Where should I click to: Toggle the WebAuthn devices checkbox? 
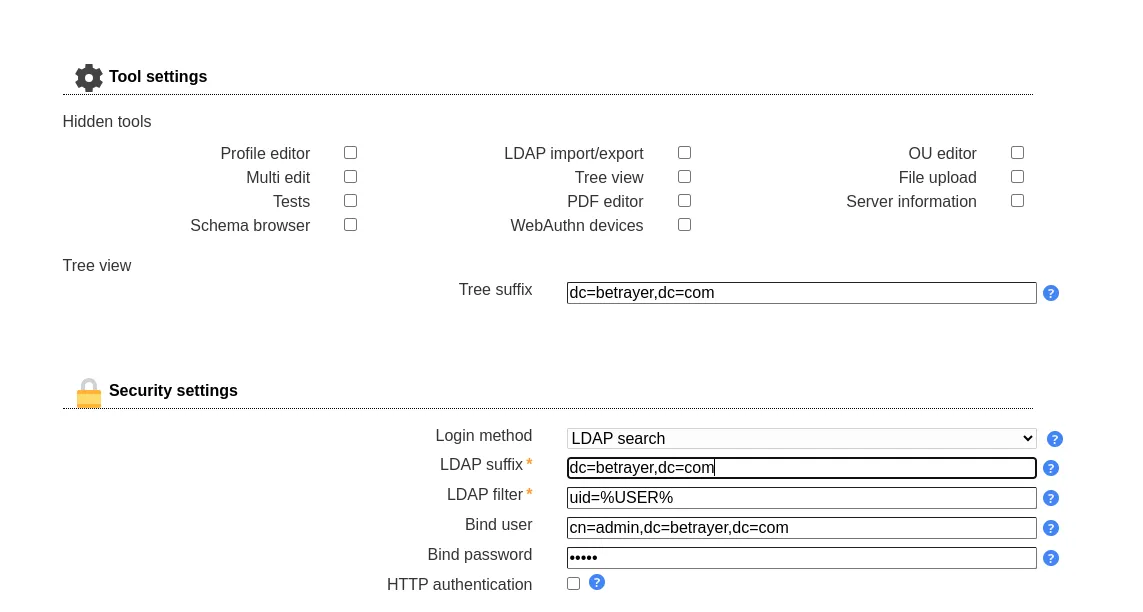(x=684, y=224)
